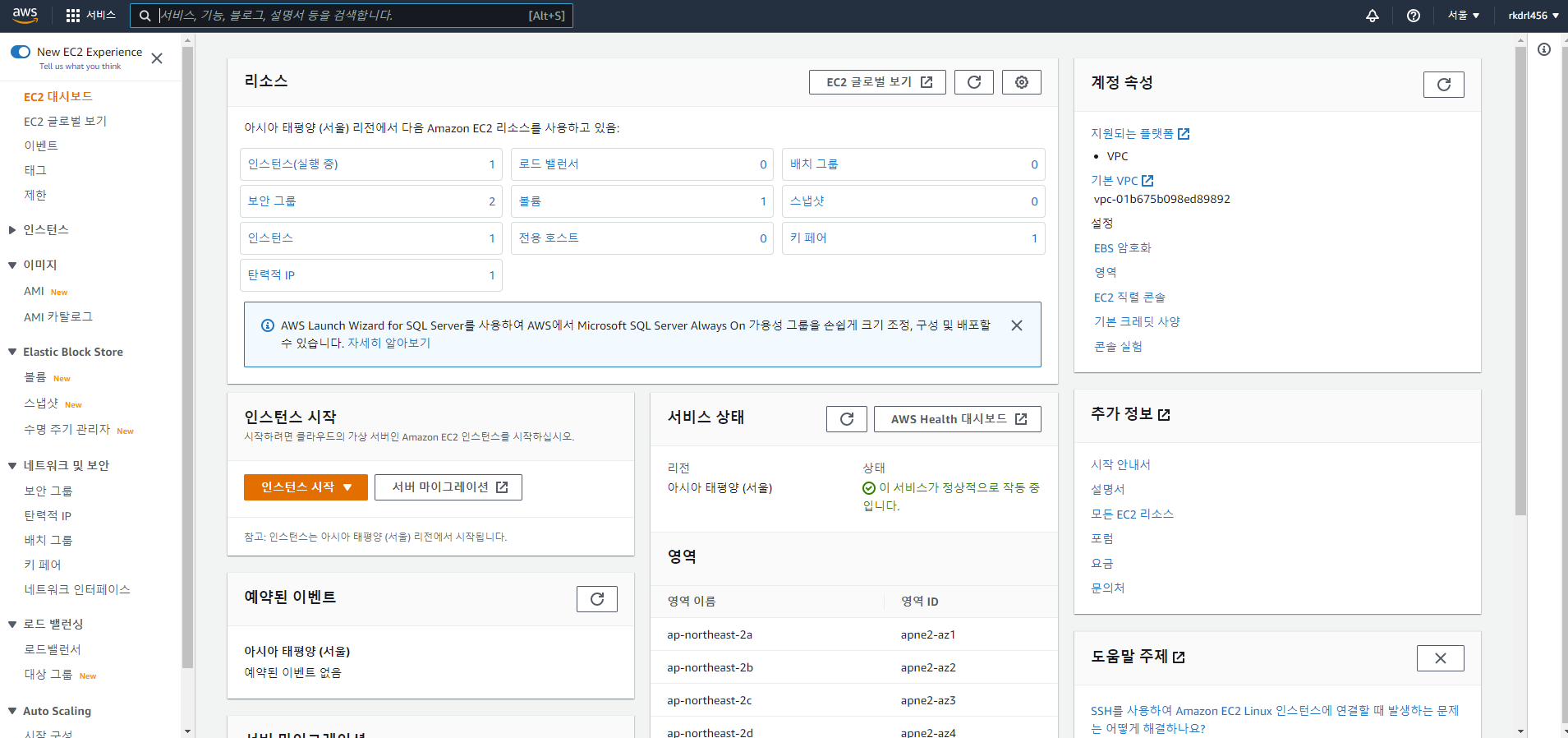
Task: Open the 콘솔 실험 setting link
Action: [x=1118, y=347]
